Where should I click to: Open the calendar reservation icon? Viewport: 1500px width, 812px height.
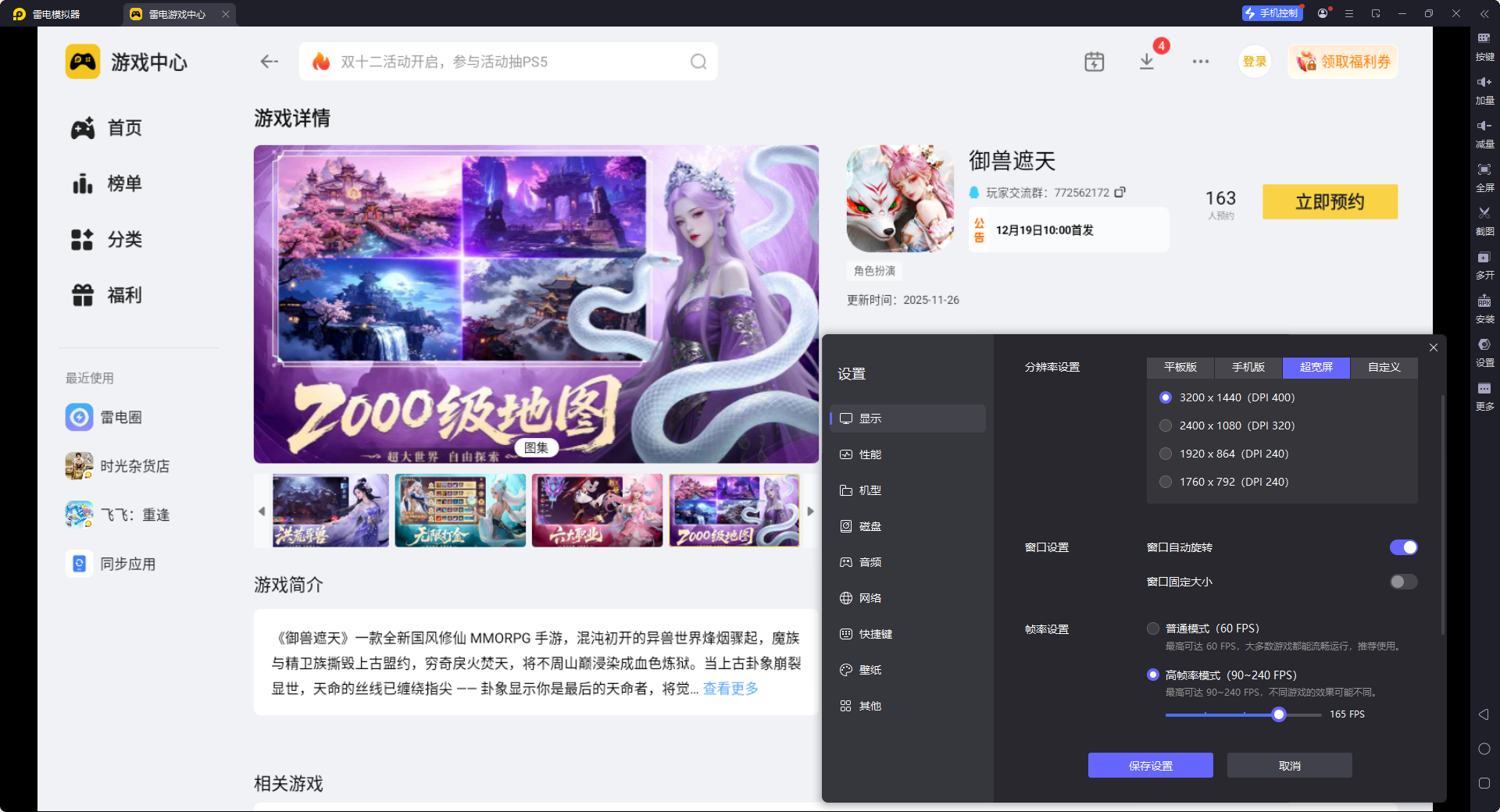pos(1095,62)
